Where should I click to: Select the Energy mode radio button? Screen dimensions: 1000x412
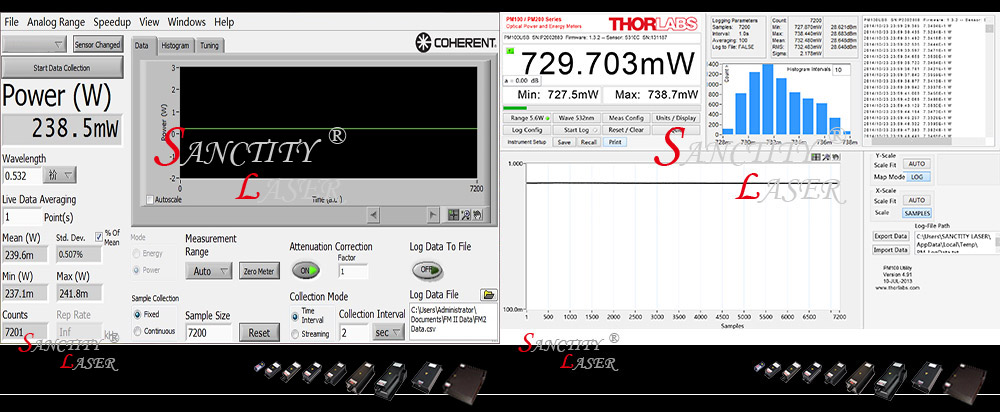tap(135, 253)
